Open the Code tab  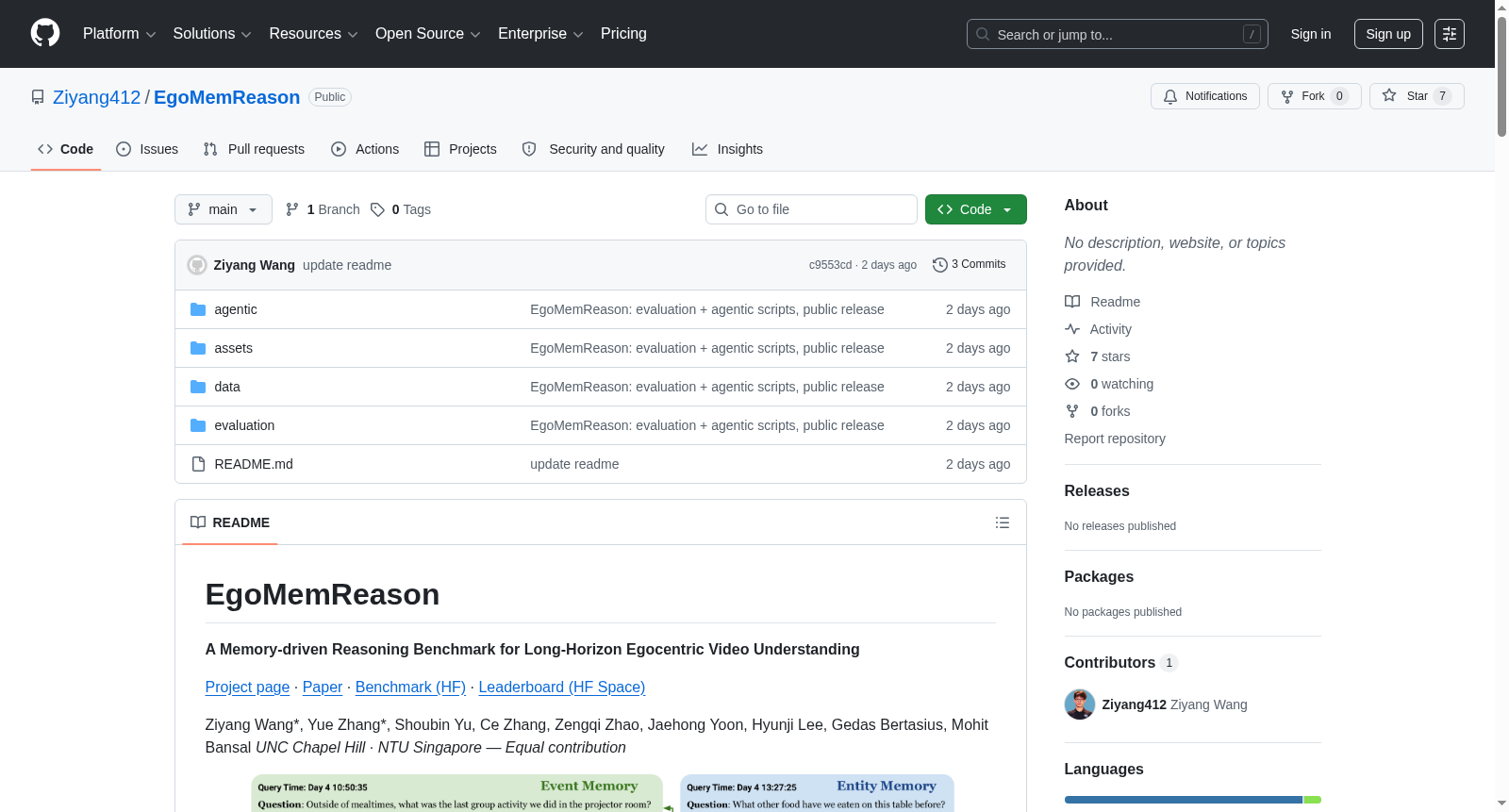click(x=66, y=149)
